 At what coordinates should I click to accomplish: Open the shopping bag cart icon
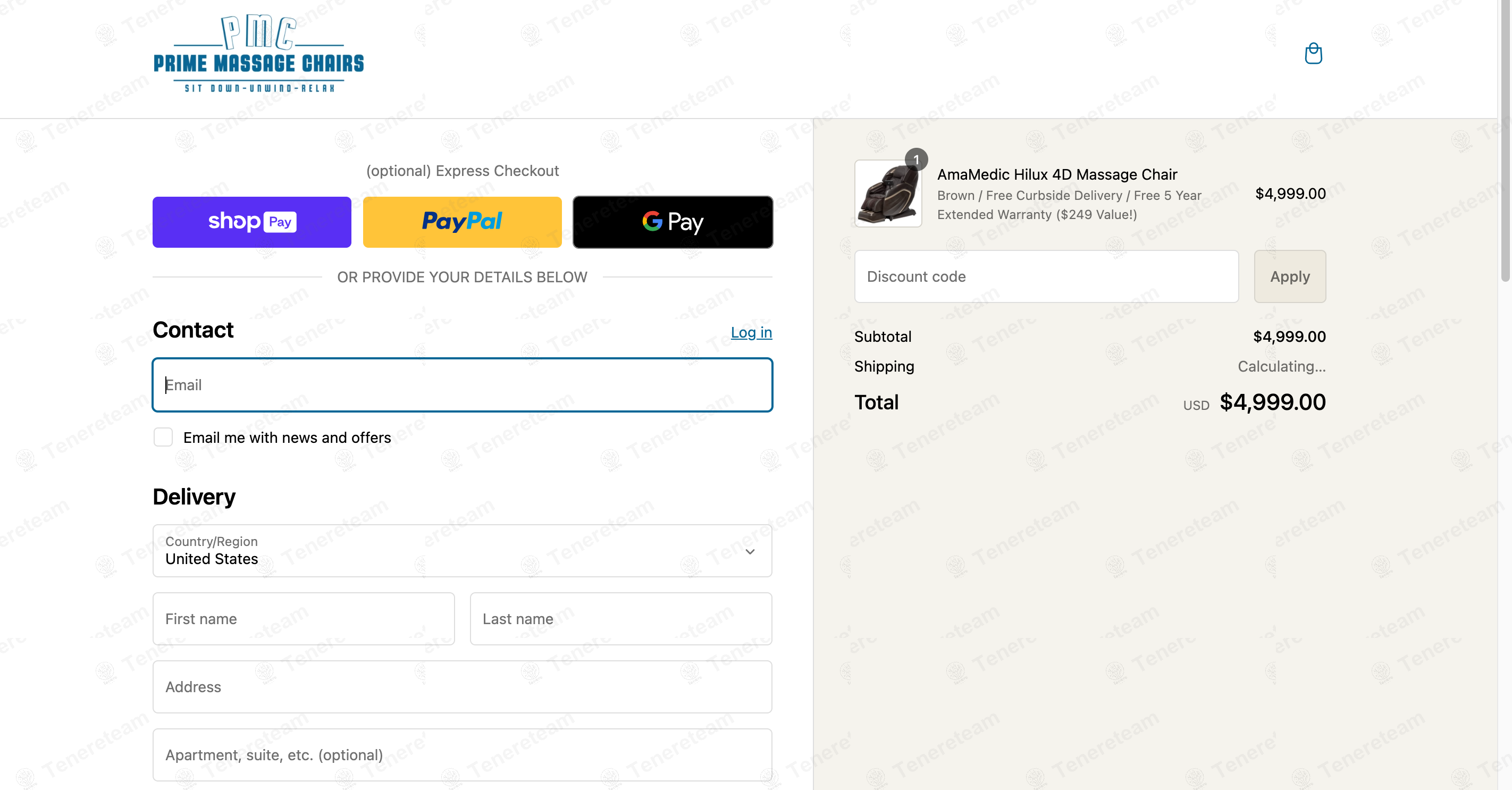click(1313, 53)
